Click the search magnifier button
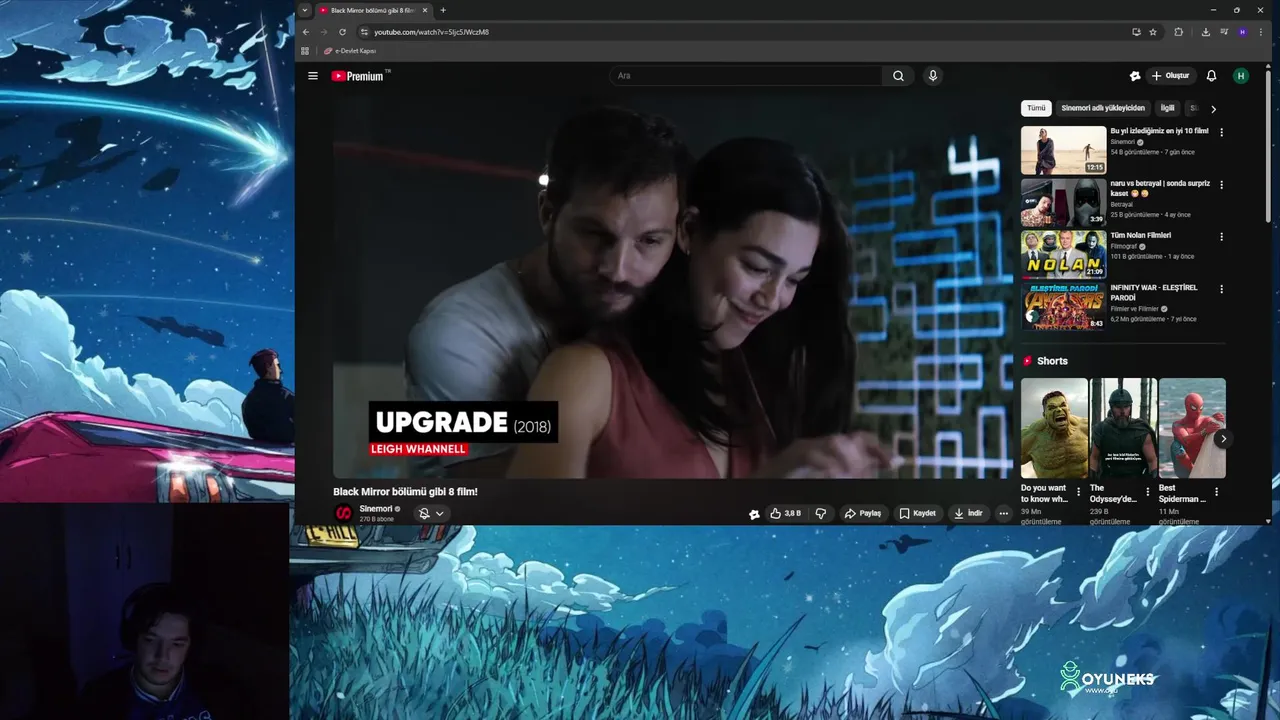This screenshot has width=1280, height=720. (898, 76)
